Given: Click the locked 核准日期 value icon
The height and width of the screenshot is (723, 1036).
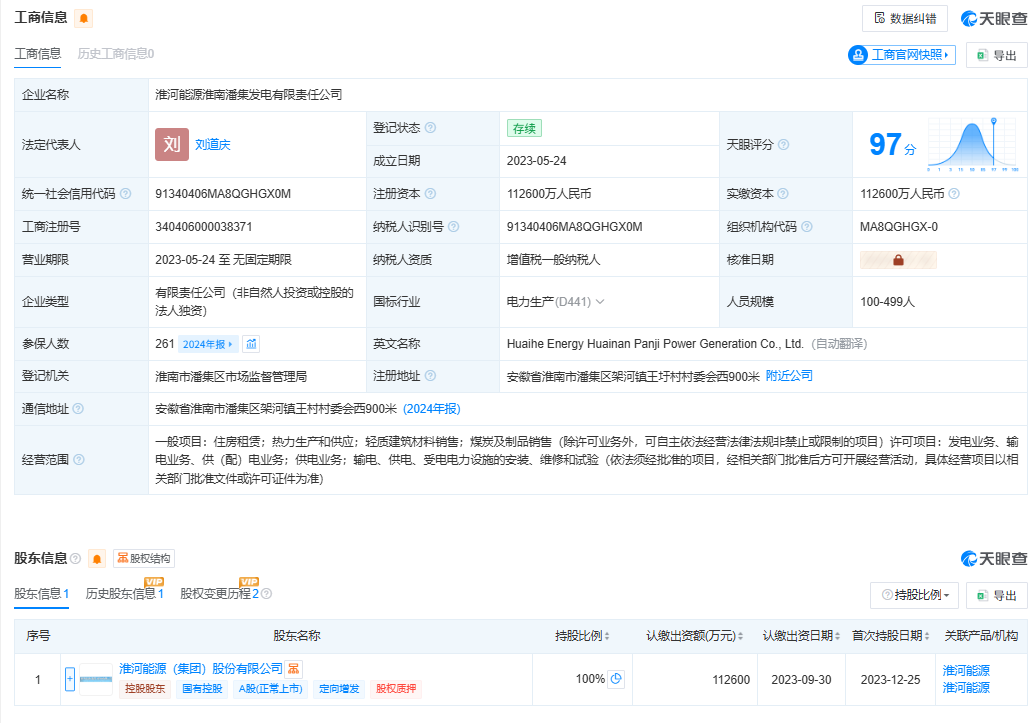Looking at the screenshot, I should click(x=898, y=260).
